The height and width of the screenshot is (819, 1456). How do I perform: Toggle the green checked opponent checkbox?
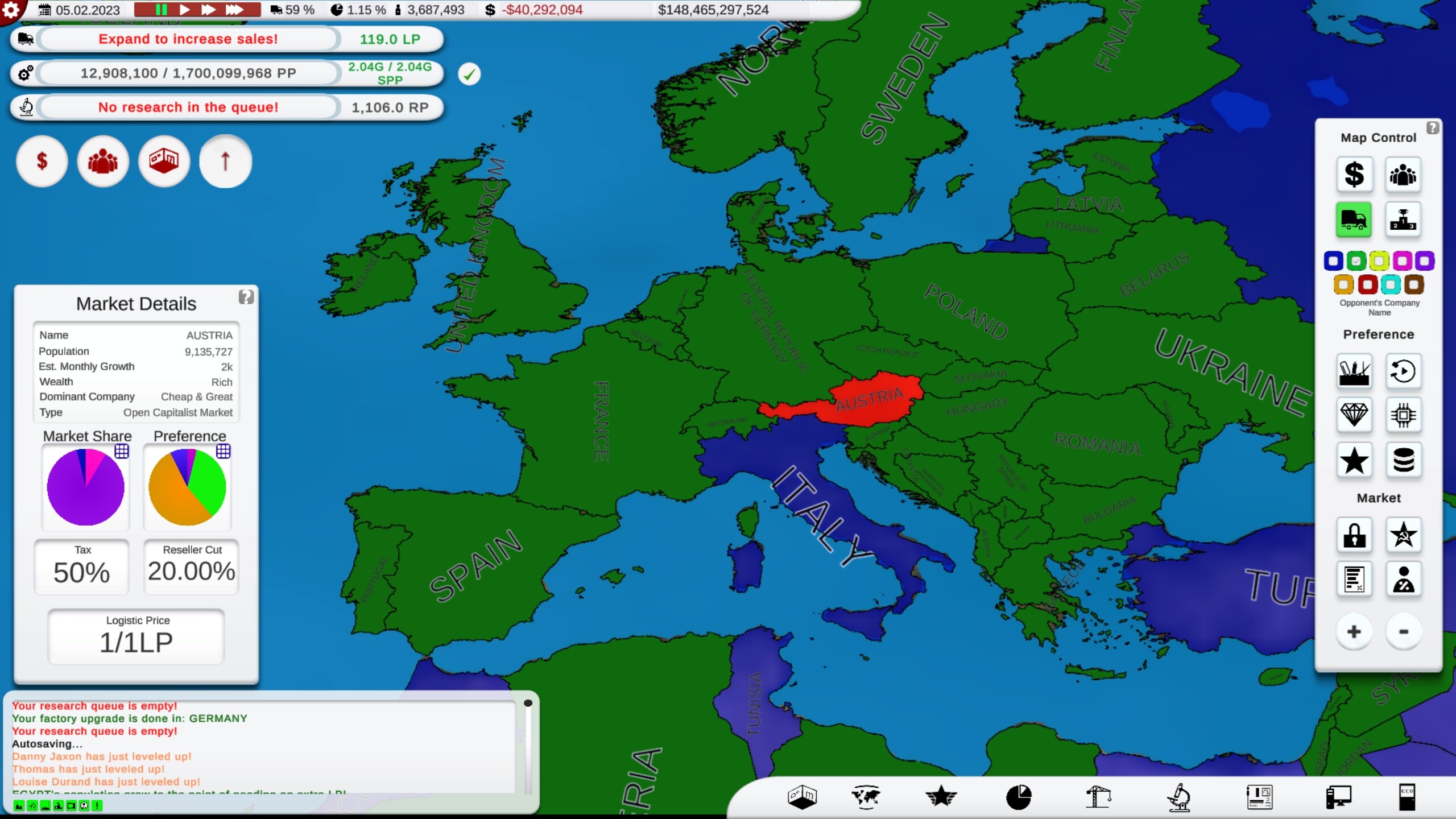tap(1356, 261)
